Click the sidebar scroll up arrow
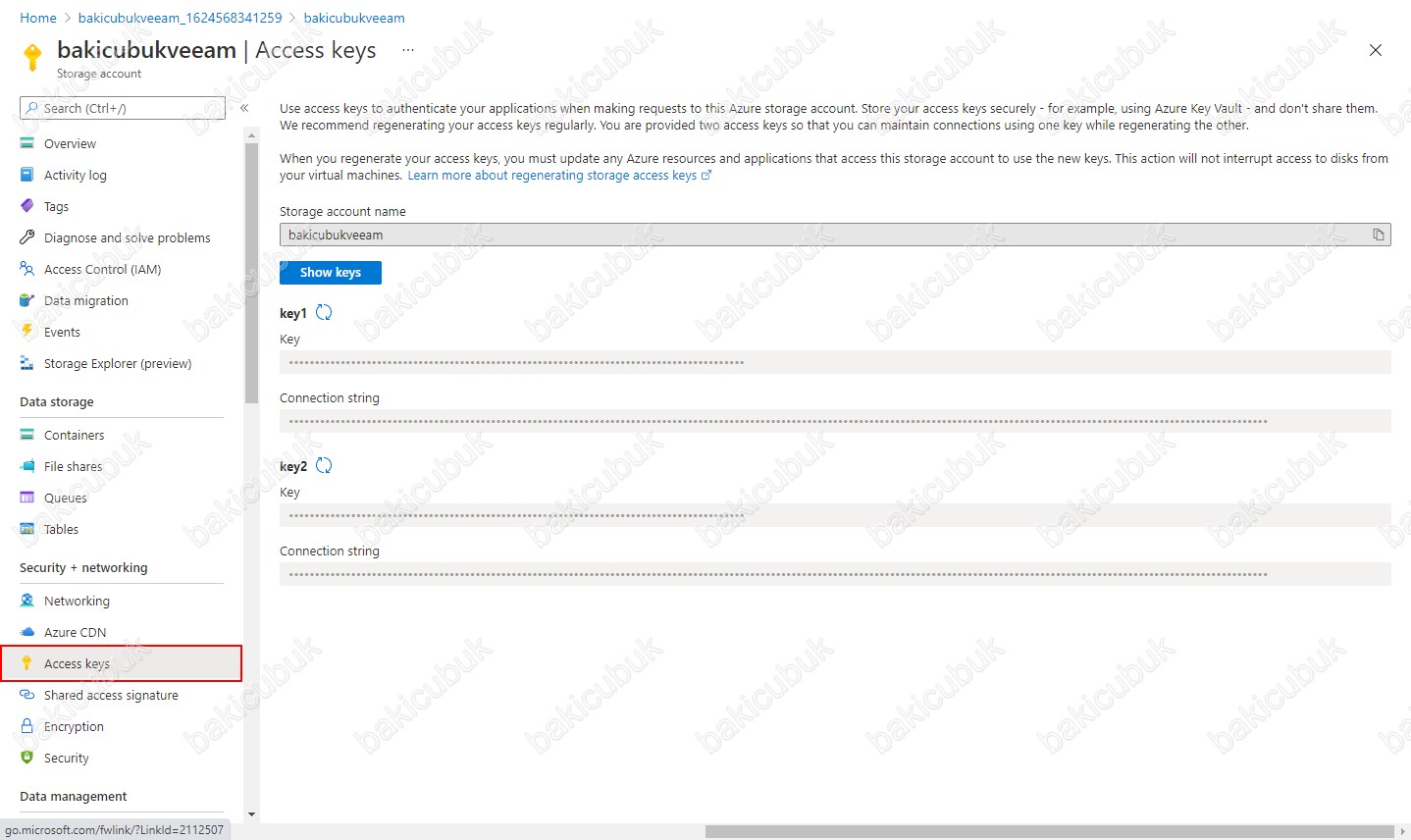The width and height of the screenshot is (1411, 840). click(x=252, y=134)
